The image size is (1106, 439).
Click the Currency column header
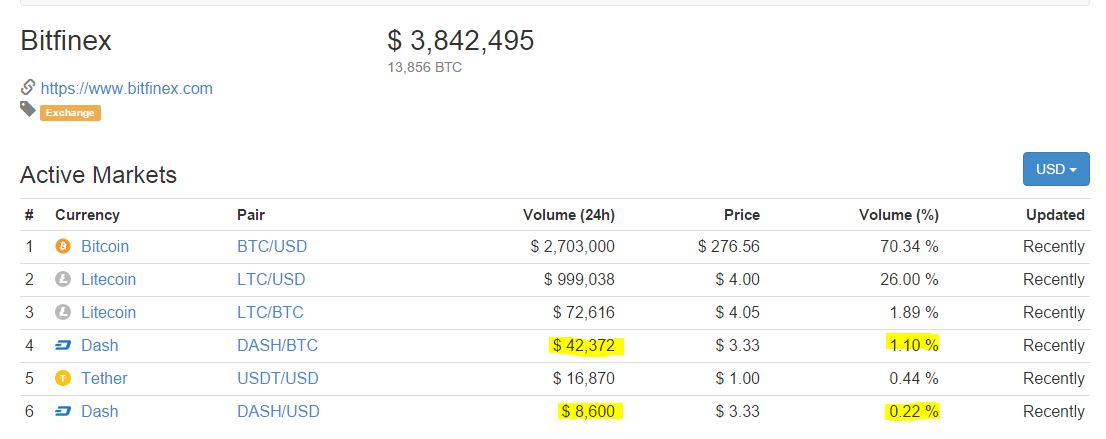tap(87, 215)
